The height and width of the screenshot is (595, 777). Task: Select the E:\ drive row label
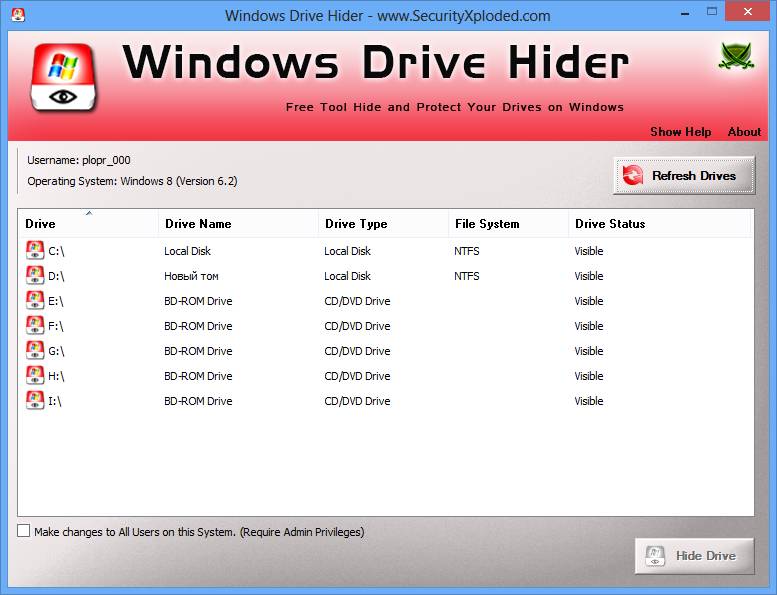[x=56, y=301]
